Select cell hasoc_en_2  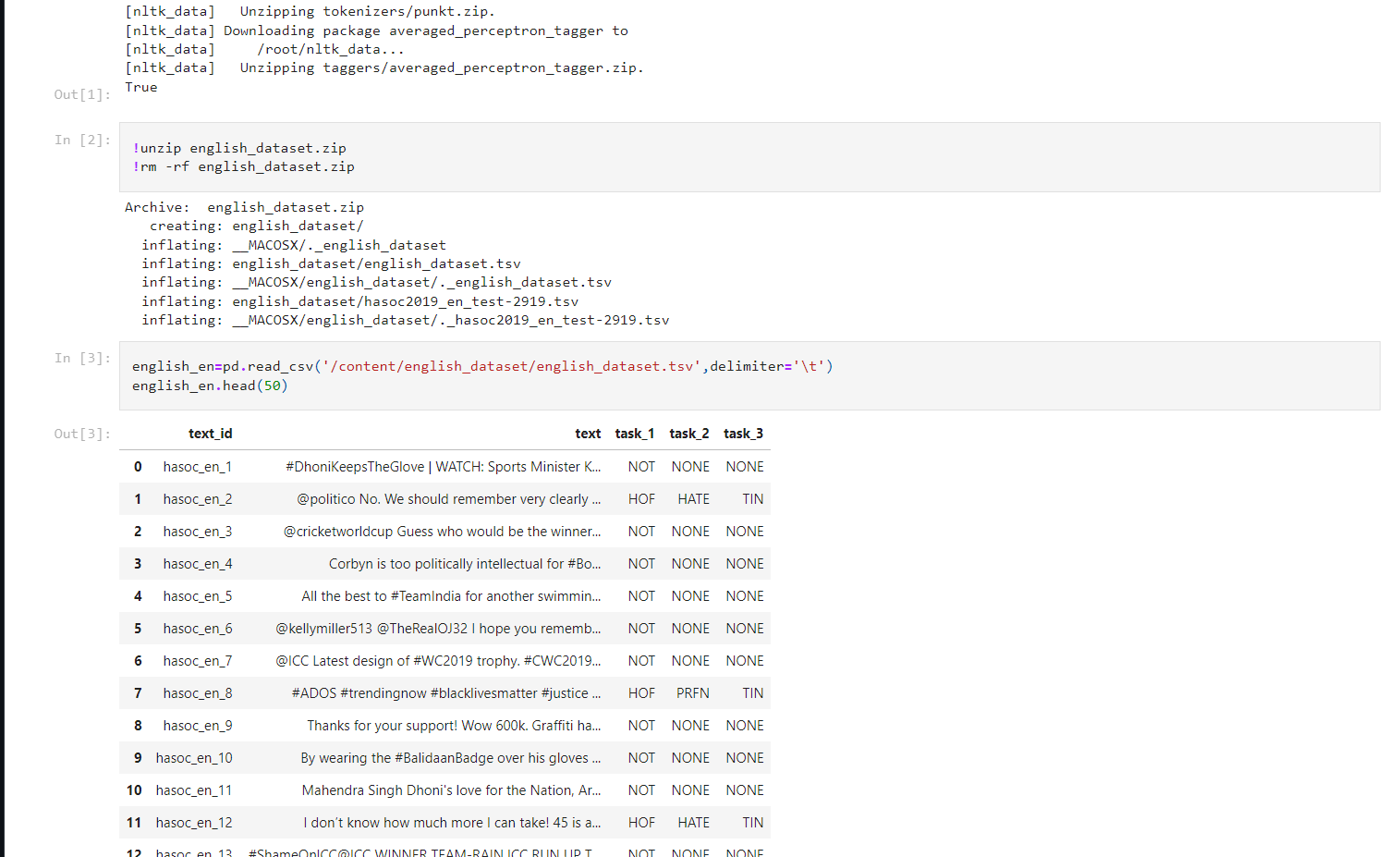198,499
